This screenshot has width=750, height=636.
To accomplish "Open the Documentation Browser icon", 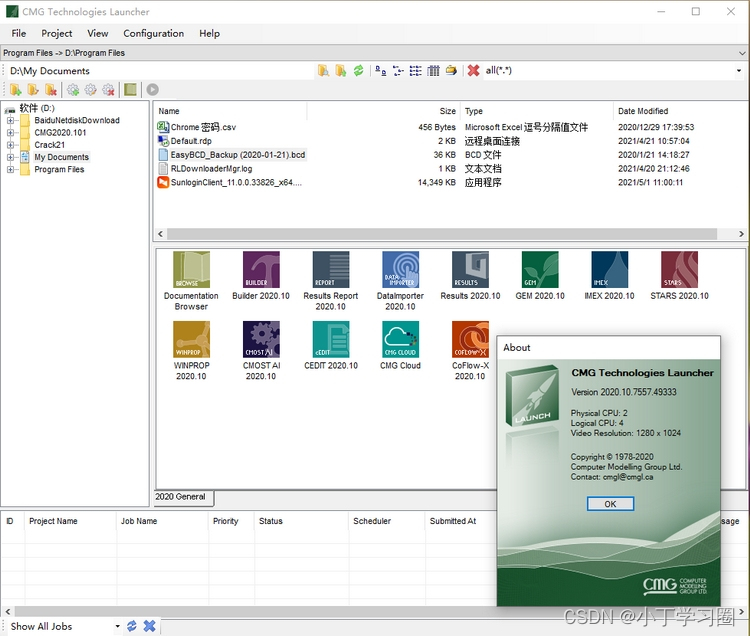I will click(x=191, y=270).
